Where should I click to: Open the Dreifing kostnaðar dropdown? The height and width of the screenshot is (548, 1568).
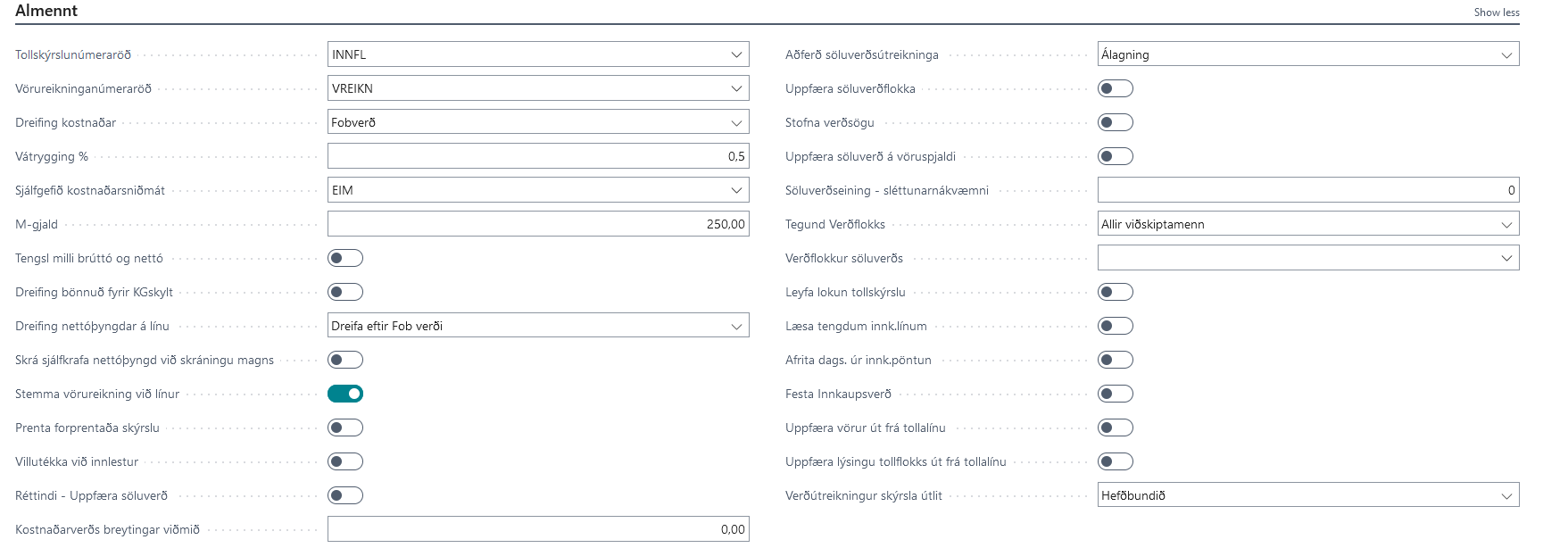[537, 122]
